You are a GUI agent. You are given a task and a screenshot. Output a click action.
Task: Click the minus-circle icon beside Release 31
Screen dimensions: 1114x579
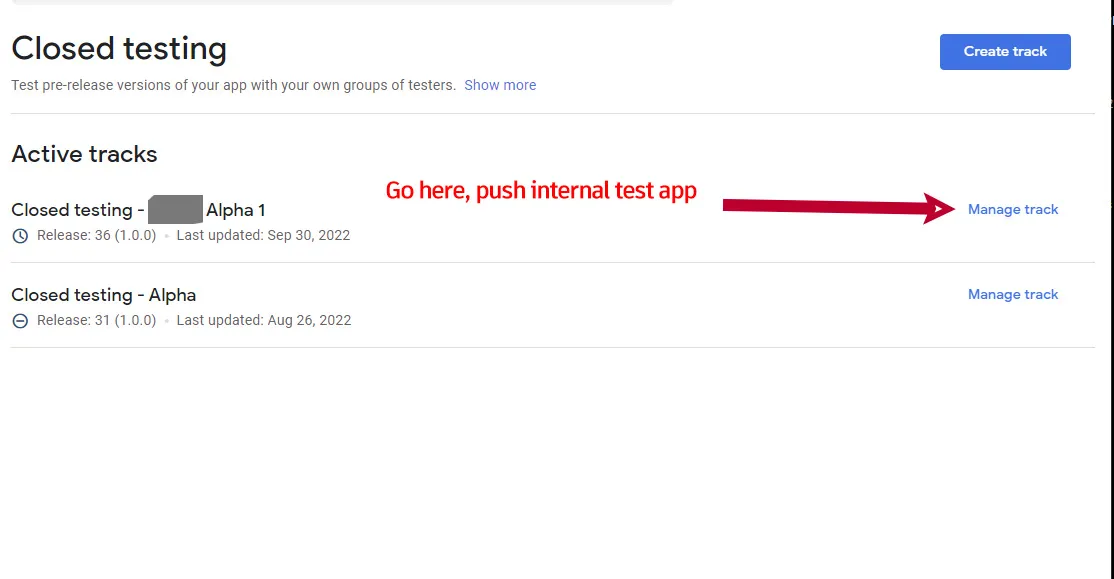[20, 321]
